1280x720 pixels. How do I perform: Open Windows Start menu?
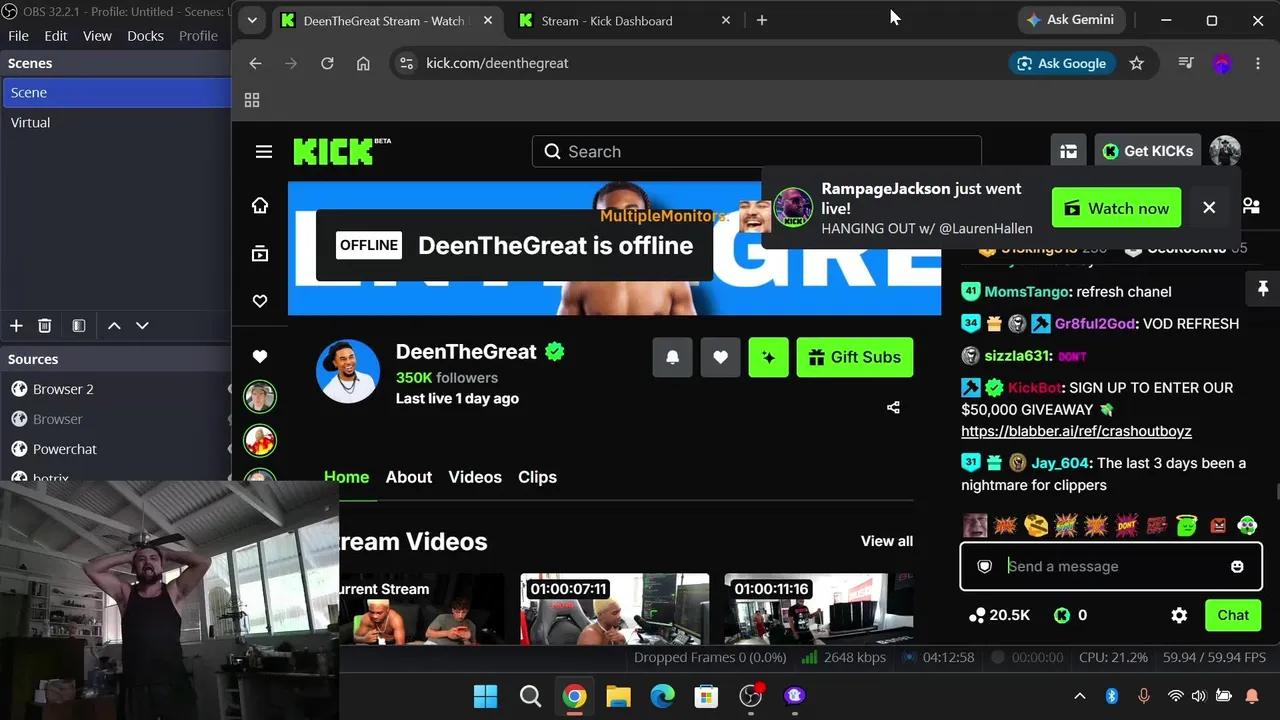pos(485,696)
